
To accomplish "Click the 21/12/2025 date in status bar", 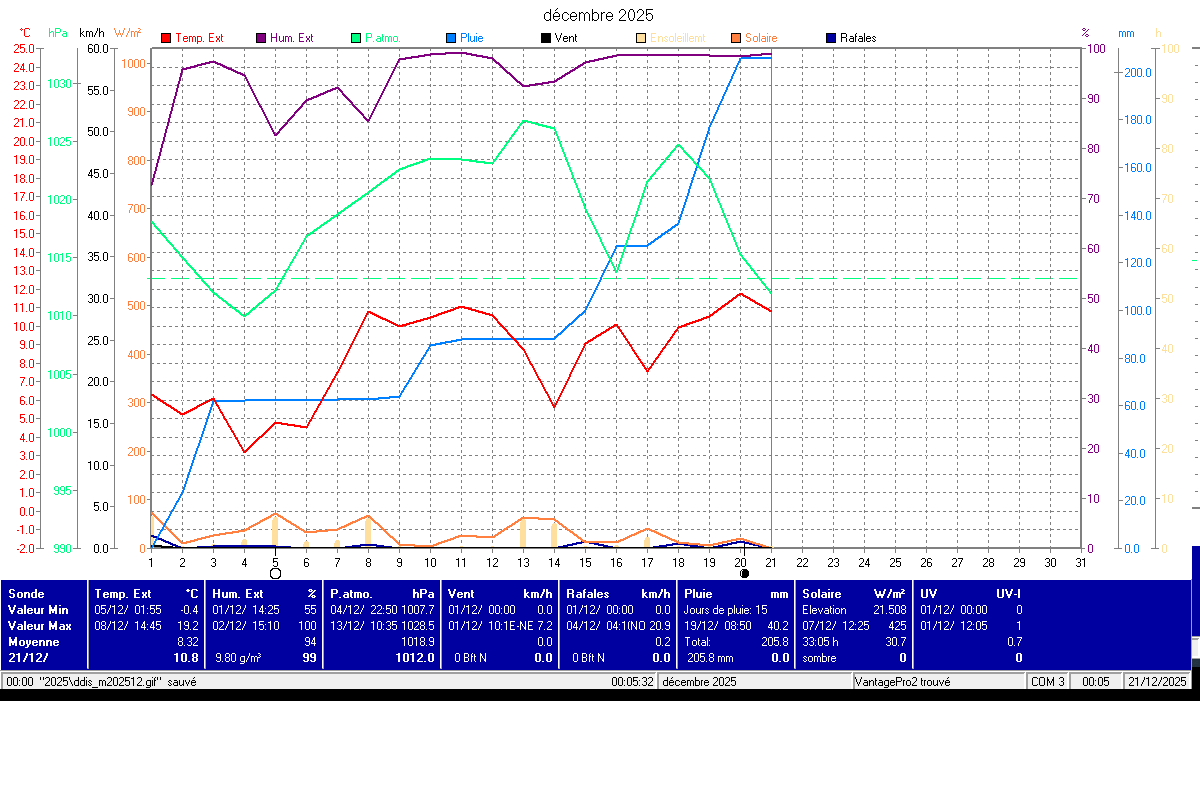I will click(x=1158, y=682).
